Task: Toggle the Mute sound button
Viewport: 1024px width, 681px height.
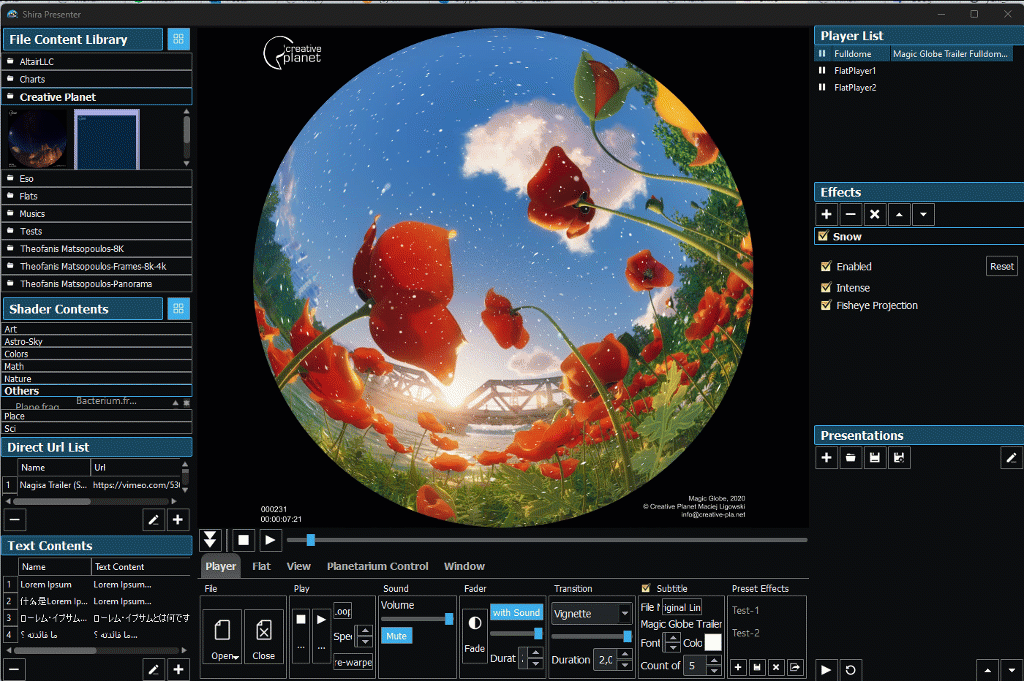Action: pyautogui.click(x=396, y=636)
